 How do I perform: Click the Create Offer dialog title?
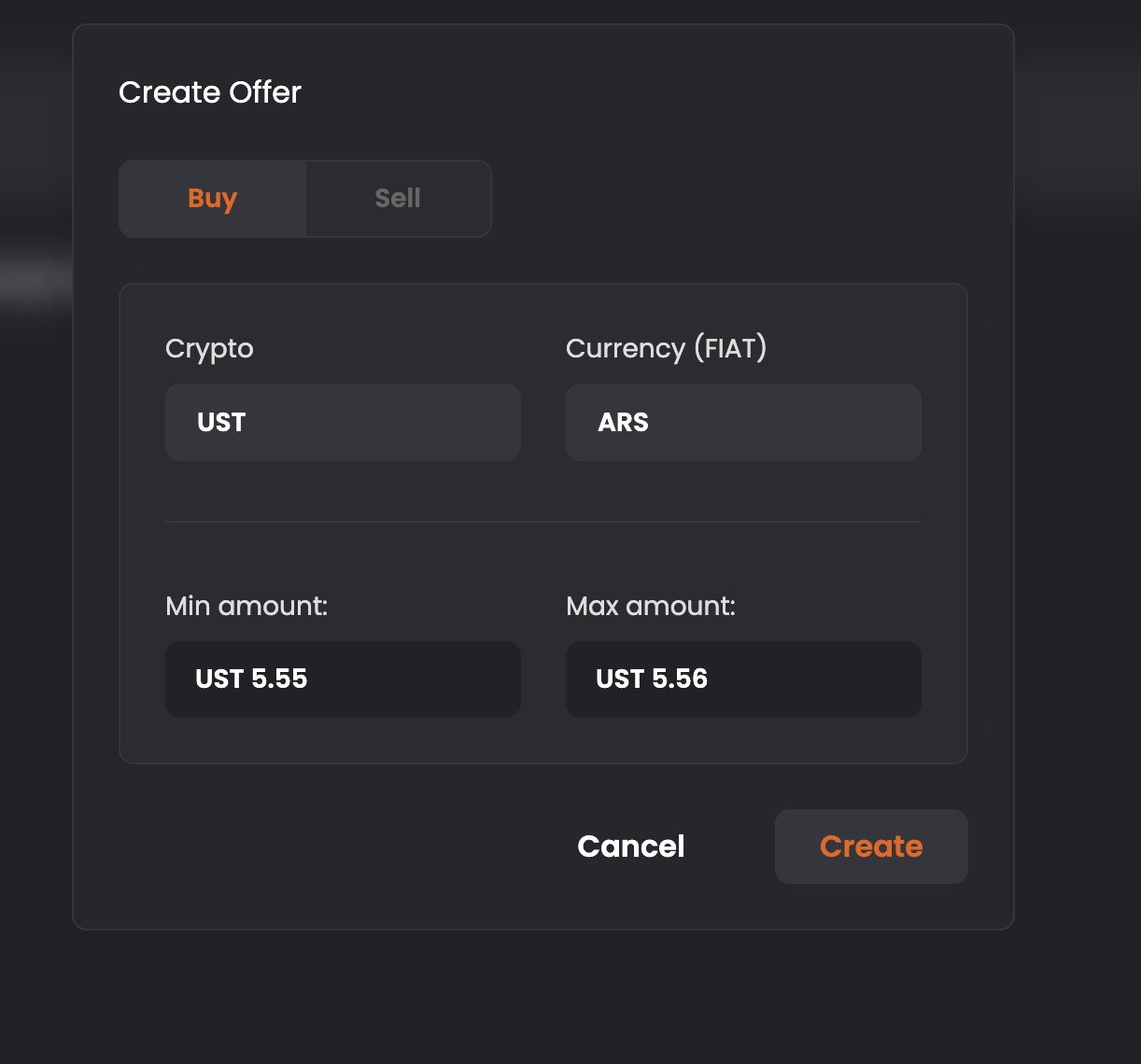pyautogui.click(x=210, y=92)
